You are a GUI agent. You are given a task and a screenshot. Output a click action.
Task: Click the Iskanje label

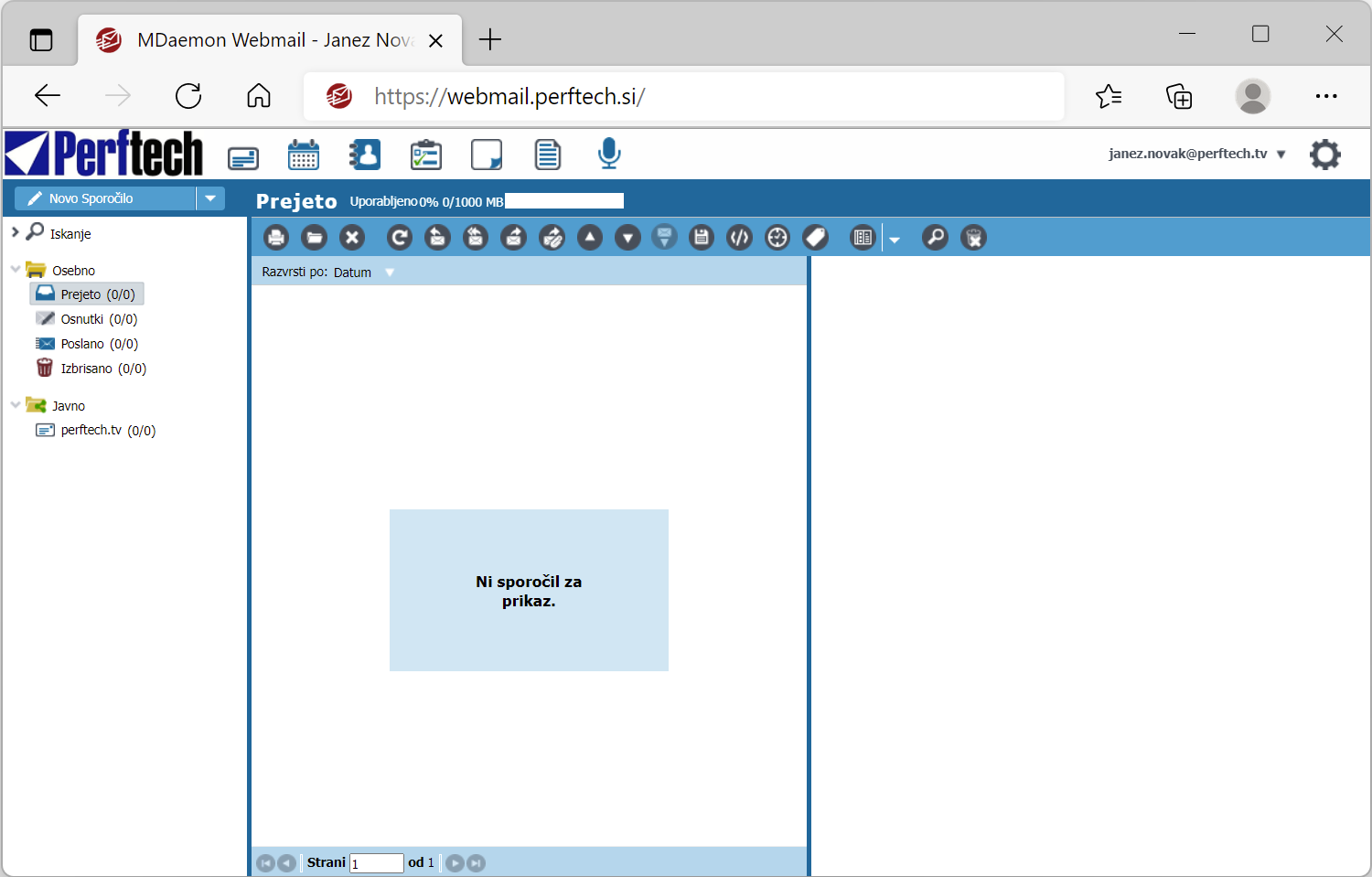pyautogui.click(x=70, y=234)
